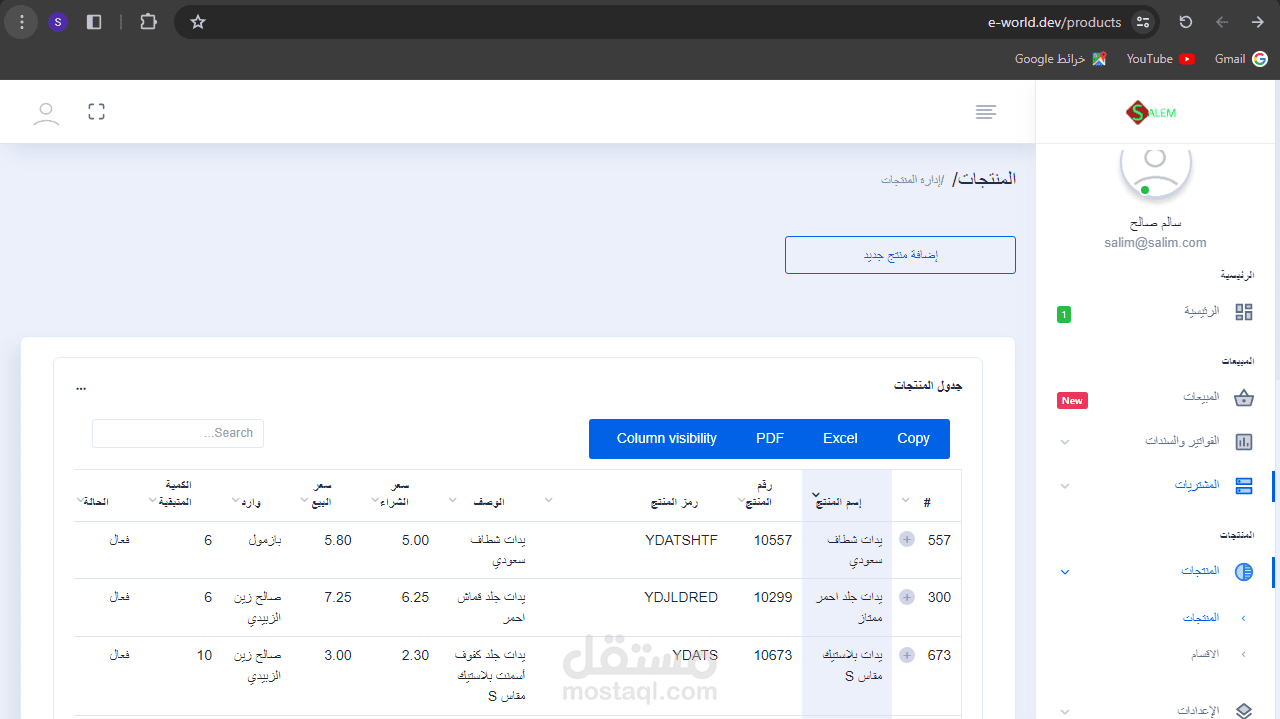Bookmark this page with the star icon

198,22
